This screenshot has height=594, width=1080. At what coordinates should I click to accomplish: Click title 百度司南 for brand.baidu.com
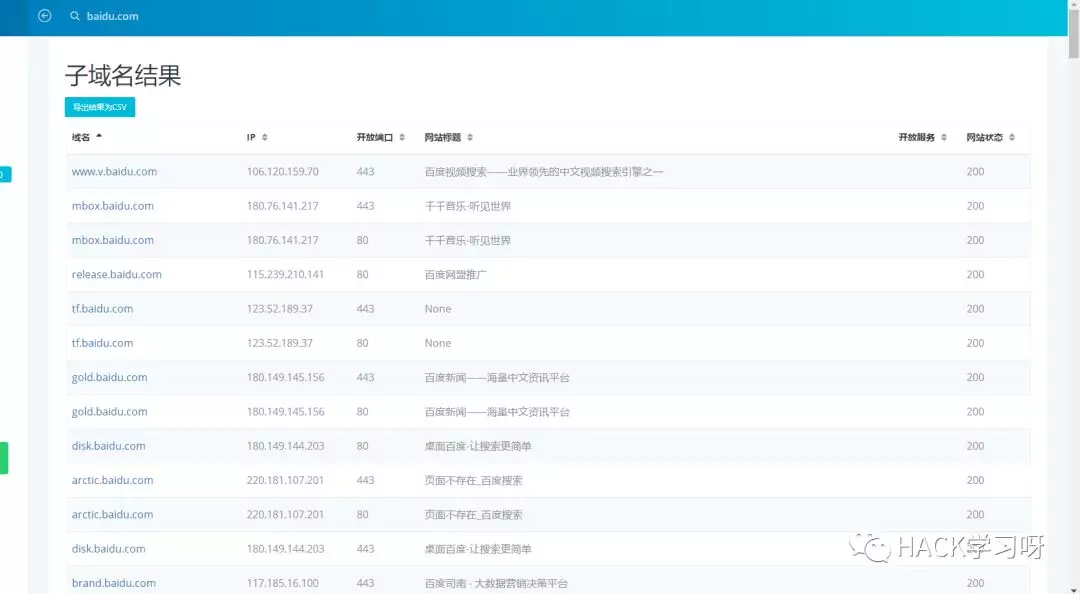pyautogui.click(x=496, y=583)
